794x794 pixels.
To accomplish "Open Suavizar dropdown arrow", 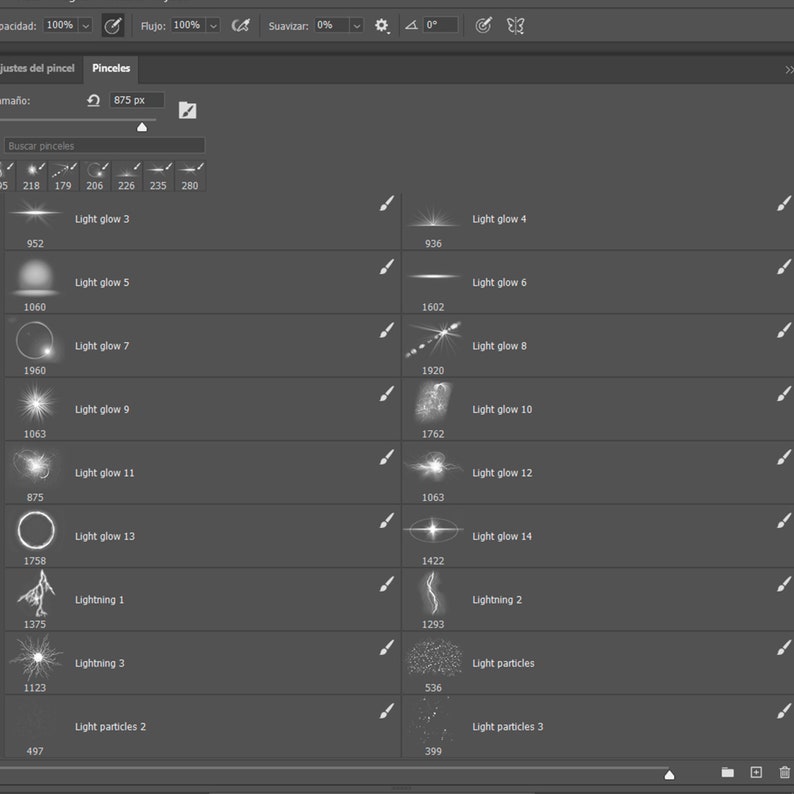I will [x=356, y=25].
